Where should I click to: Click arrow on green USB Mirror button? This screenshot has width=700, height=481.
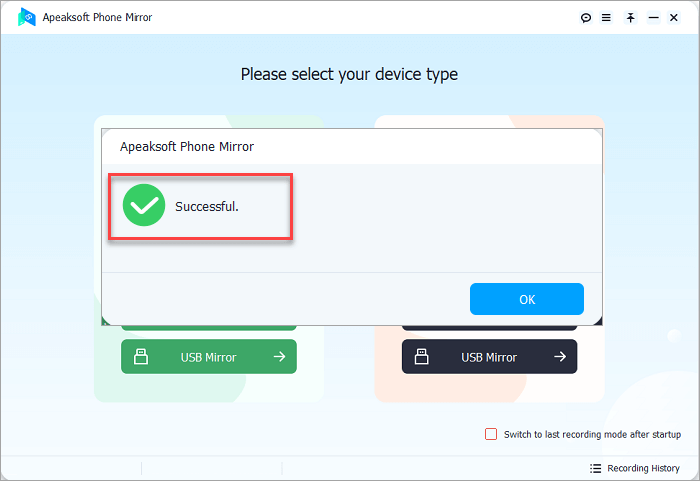279,356
